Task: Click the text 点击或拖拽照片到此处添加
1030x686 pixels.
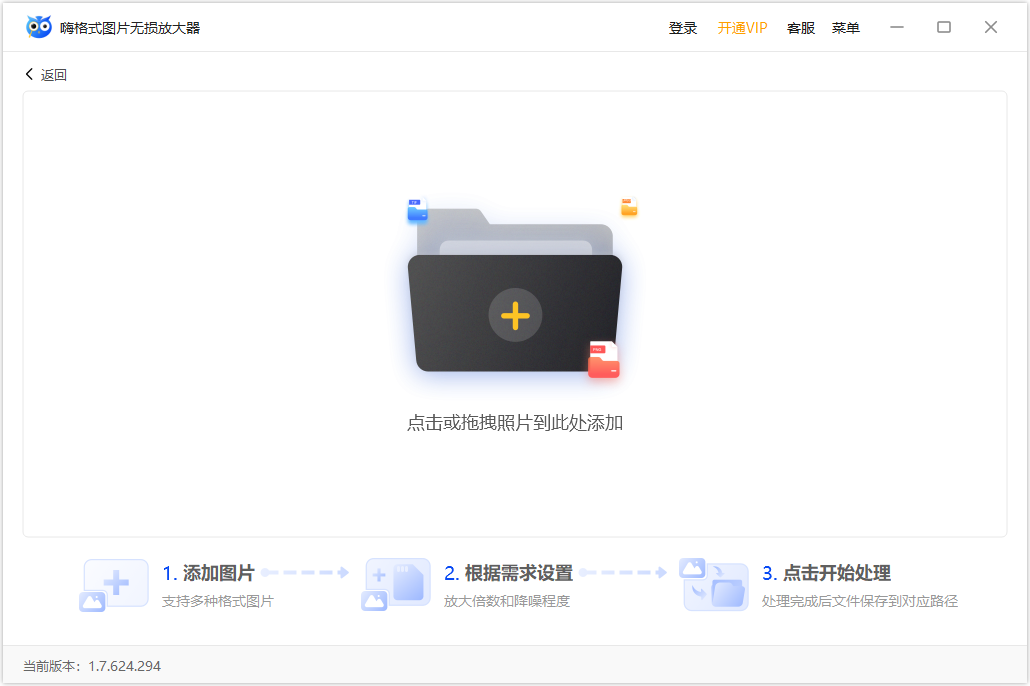Action: pos(515,423)
